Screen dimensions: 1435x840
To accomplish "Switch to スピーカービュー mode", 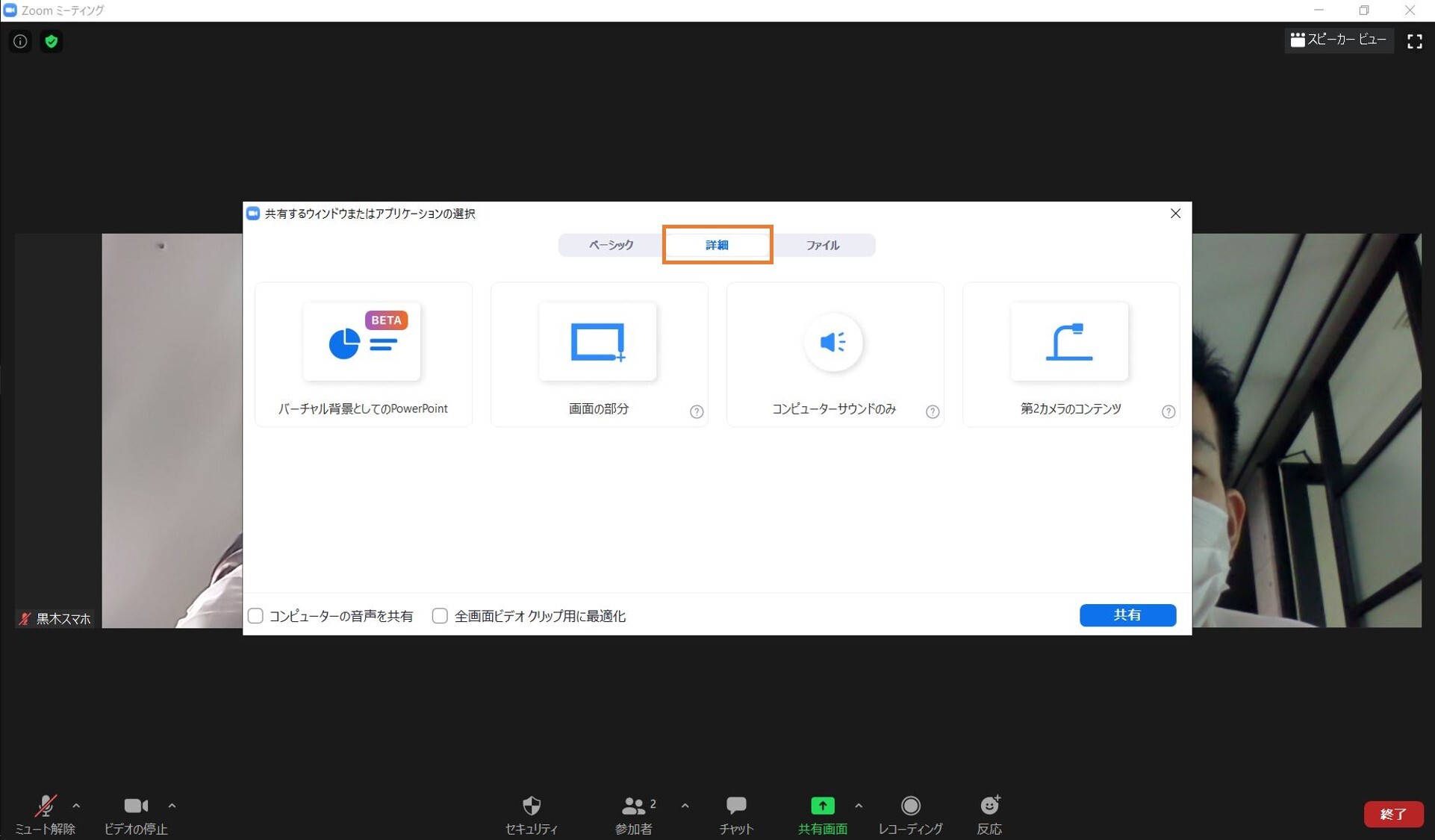I will pyautogui.click(x=1339, y=40).
